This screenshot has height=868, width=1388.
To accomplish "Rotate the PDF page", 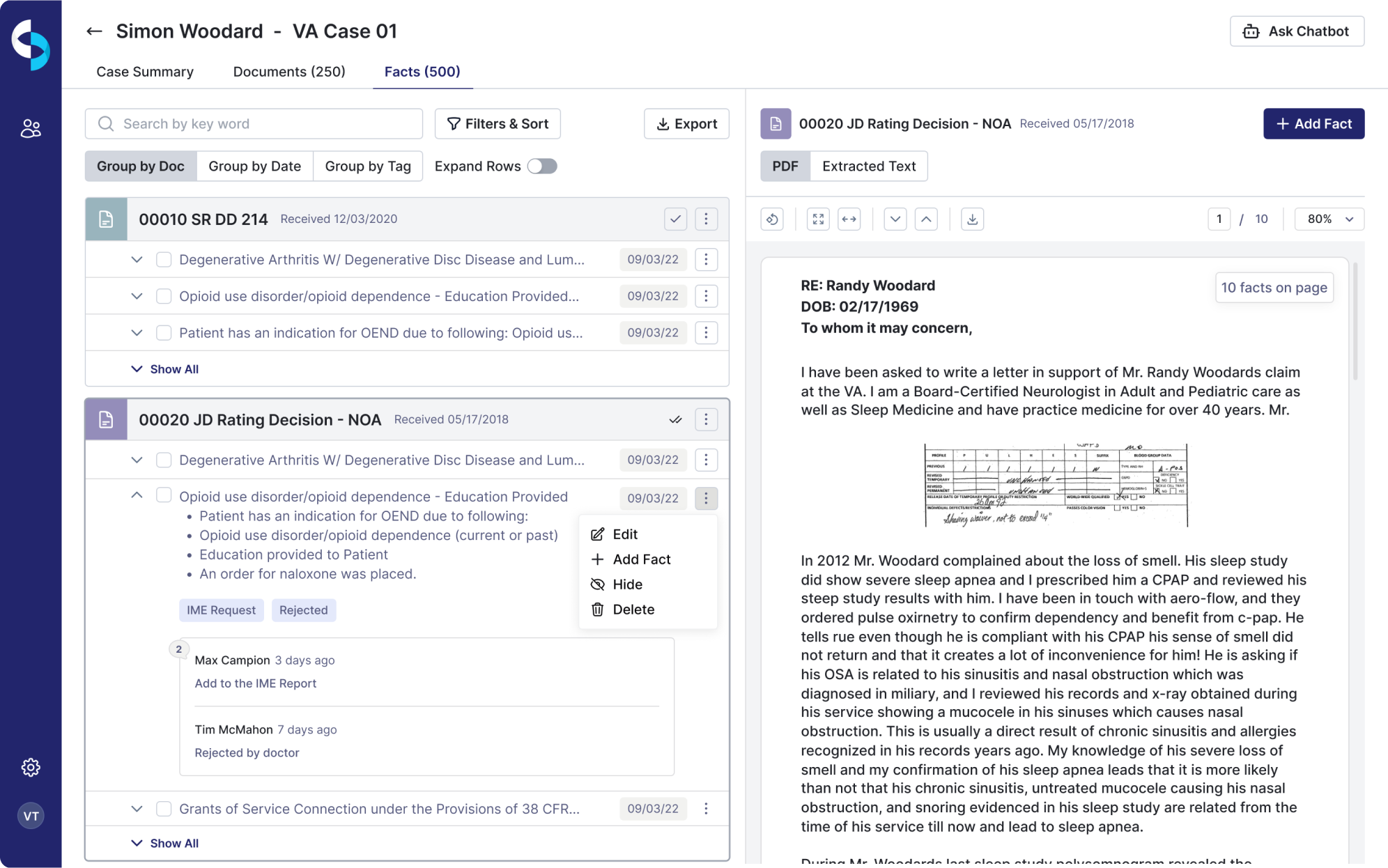I will pyautogui.click(x=773, y=219).
